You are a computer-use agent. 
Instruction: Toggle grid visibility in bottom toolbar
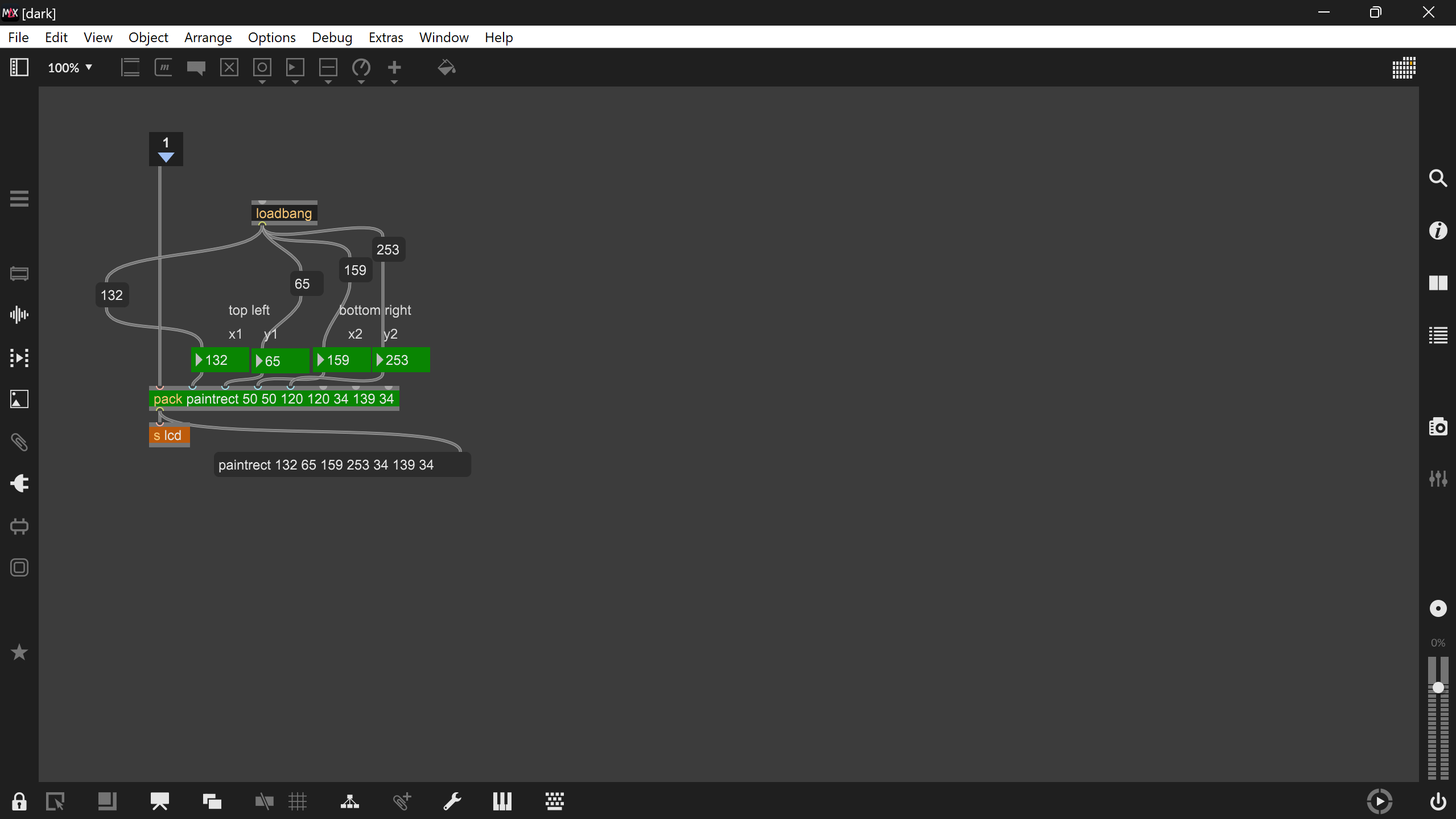[x=298, y=801]
